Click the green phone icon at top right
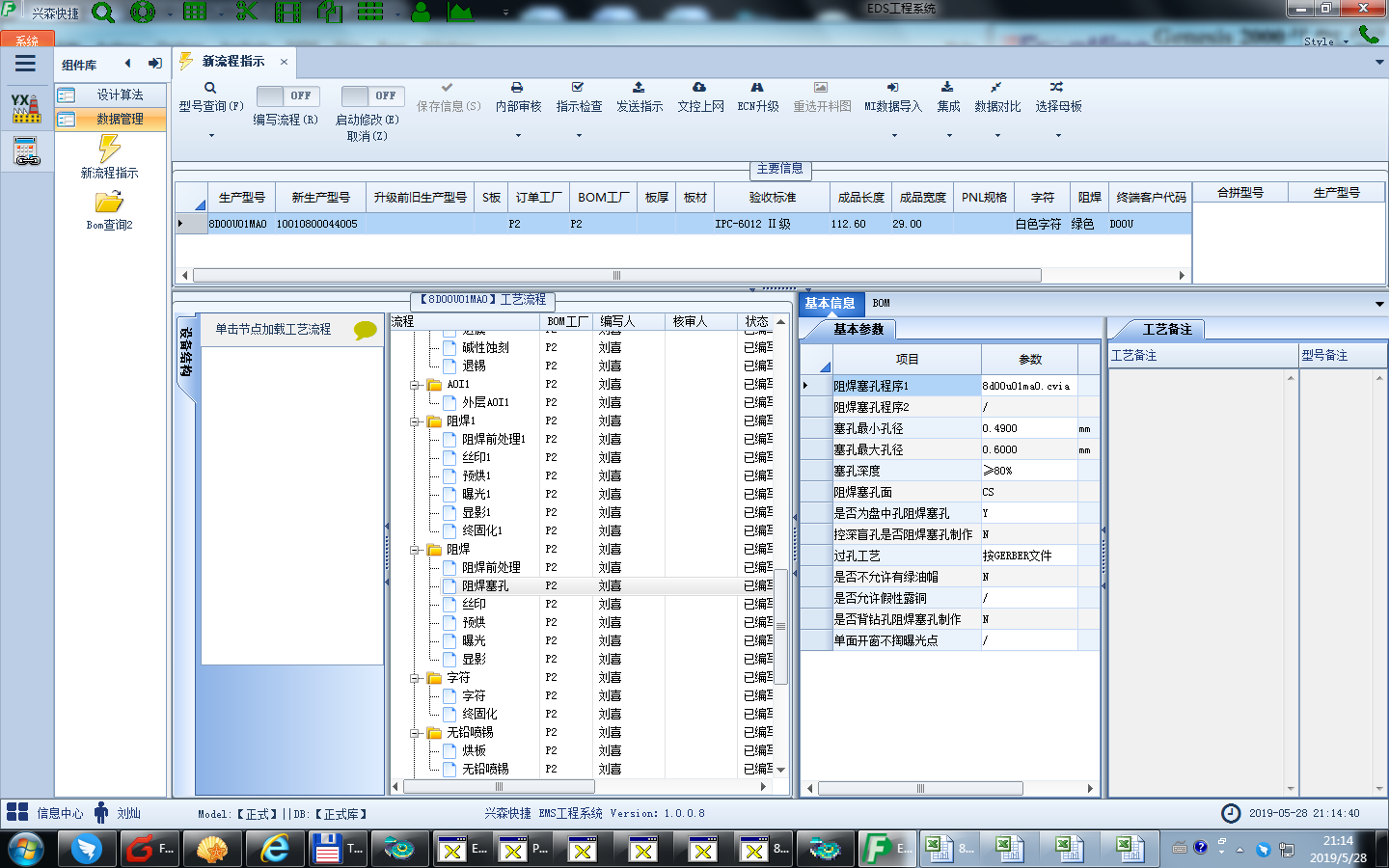1389x868 pixels. click(1369, 34)
